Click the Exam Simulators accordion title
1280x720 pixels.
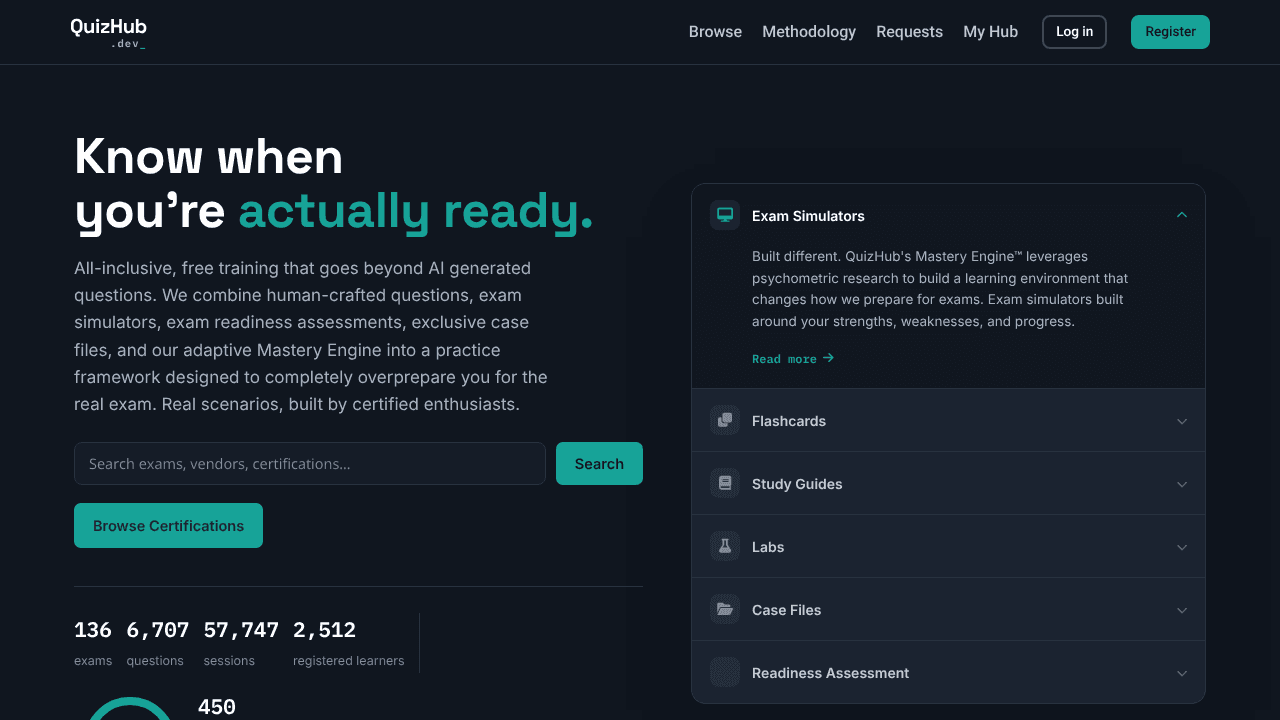click(808, 216)
